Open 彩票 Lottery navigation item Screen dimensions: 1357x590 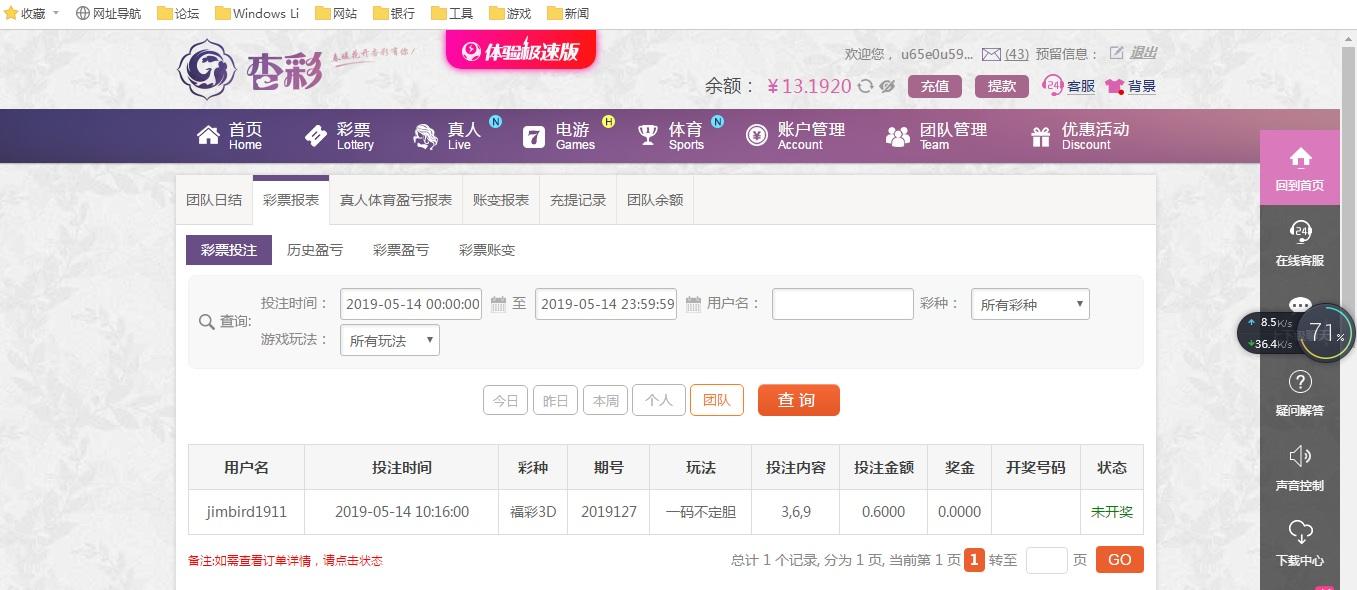[338, 136]
